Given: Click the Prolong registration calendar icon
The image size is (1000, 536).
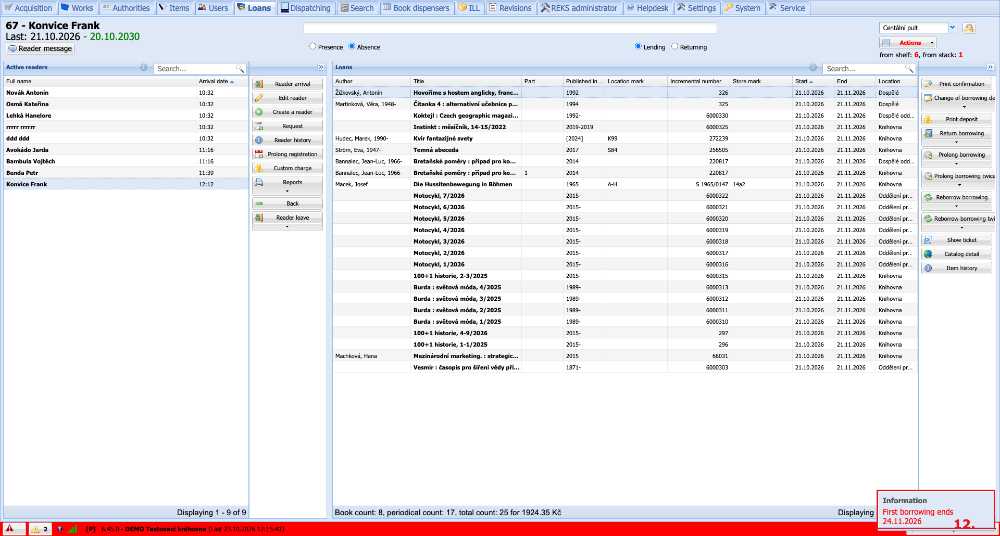Looking at the screenshot, I should click(259, 154).
